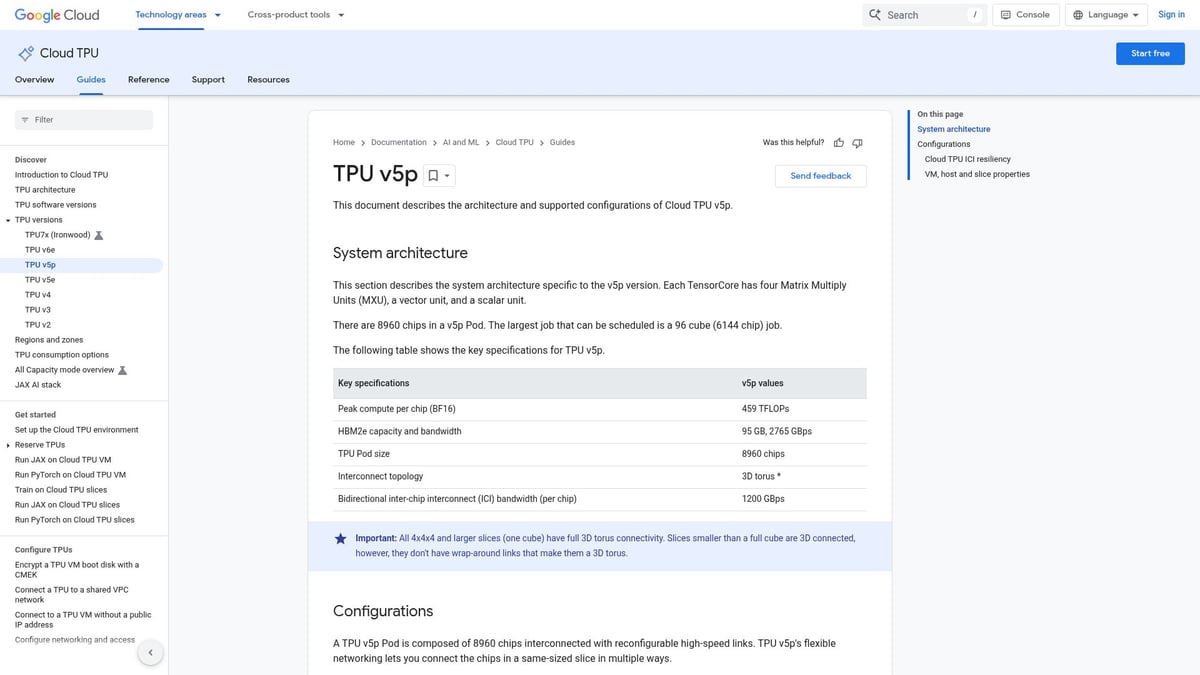The height and width of the screenshot is (675, 1200).
Task: Open TPU architecture in sidebar
Action: click(x=45, y=190)
